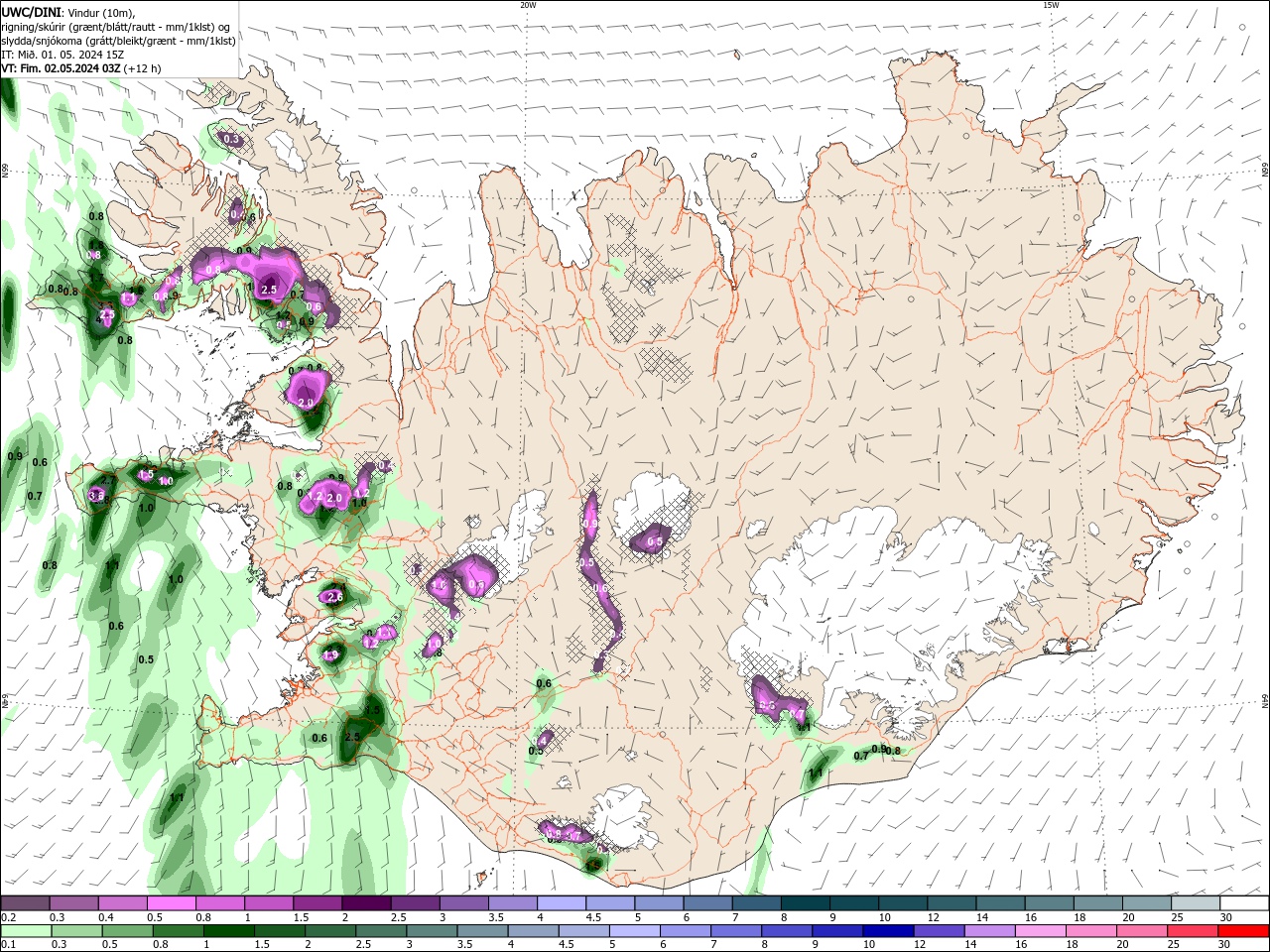Click the '1.9' precipitation value on the map
Screen dimensions: 1270x952
(332, 654)
